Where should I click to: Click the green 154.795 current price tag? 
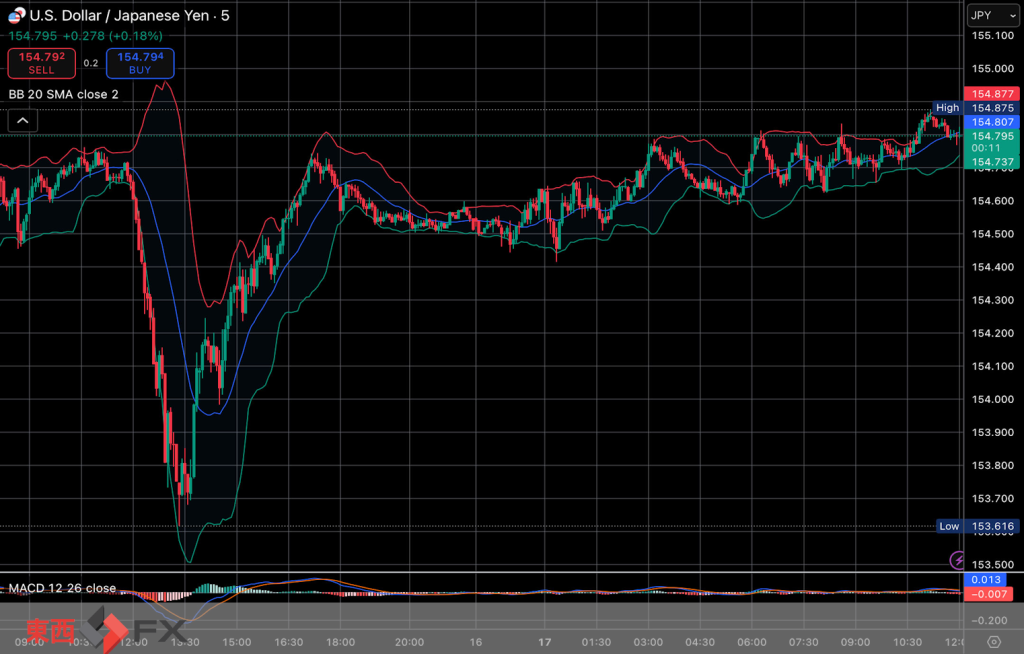pos(992,136)
